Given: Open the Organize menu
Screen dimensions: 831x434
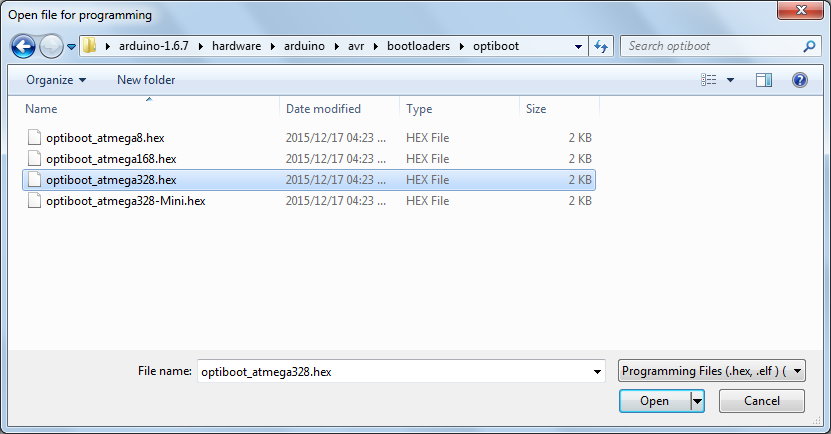Looking at the screenshot, I should (56, 80).
